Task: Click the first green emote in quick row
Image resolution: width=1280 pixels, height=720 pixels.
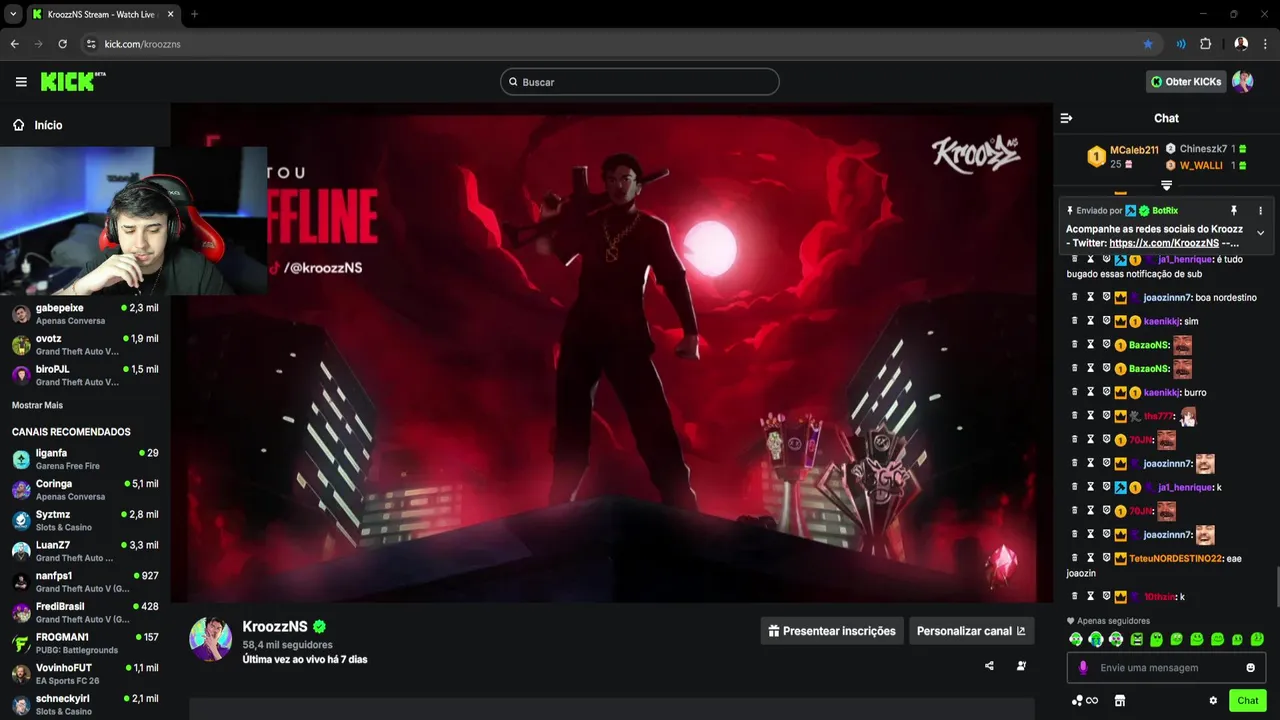Action: pos(1076,639)
